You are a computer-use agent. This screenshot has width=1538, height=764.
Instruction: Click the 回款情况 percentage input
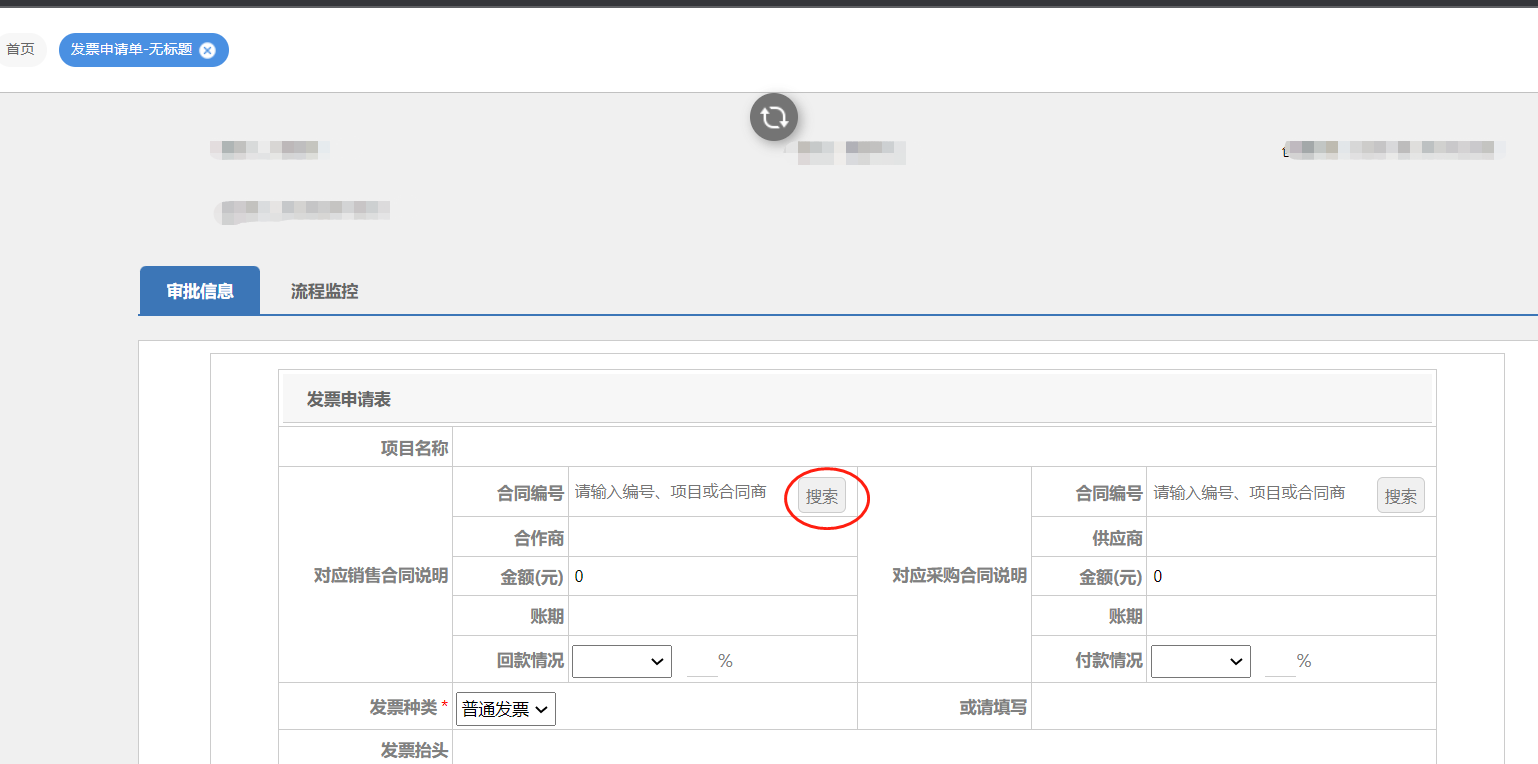pos(702,661)
